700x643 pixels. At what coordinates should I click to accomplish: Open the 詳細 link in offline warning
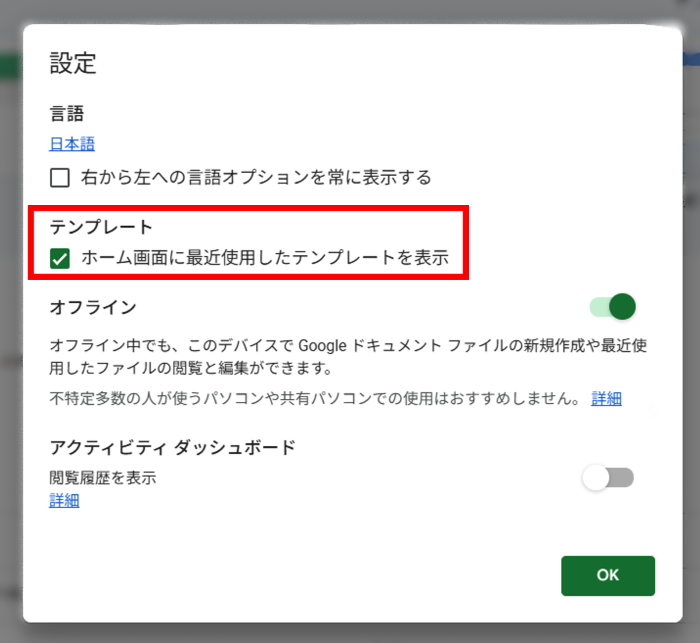(606, 398)
